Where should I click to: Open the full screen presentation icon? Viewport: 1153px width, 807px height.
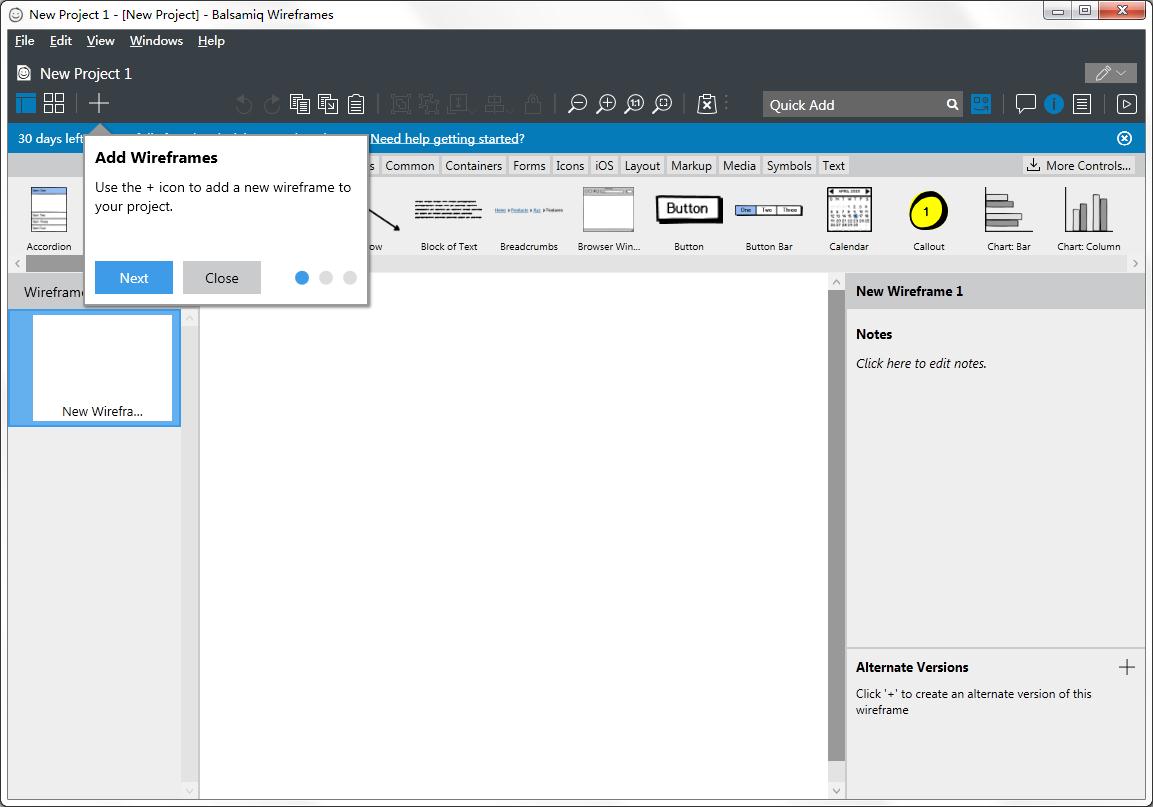(x=1127, y=103)
